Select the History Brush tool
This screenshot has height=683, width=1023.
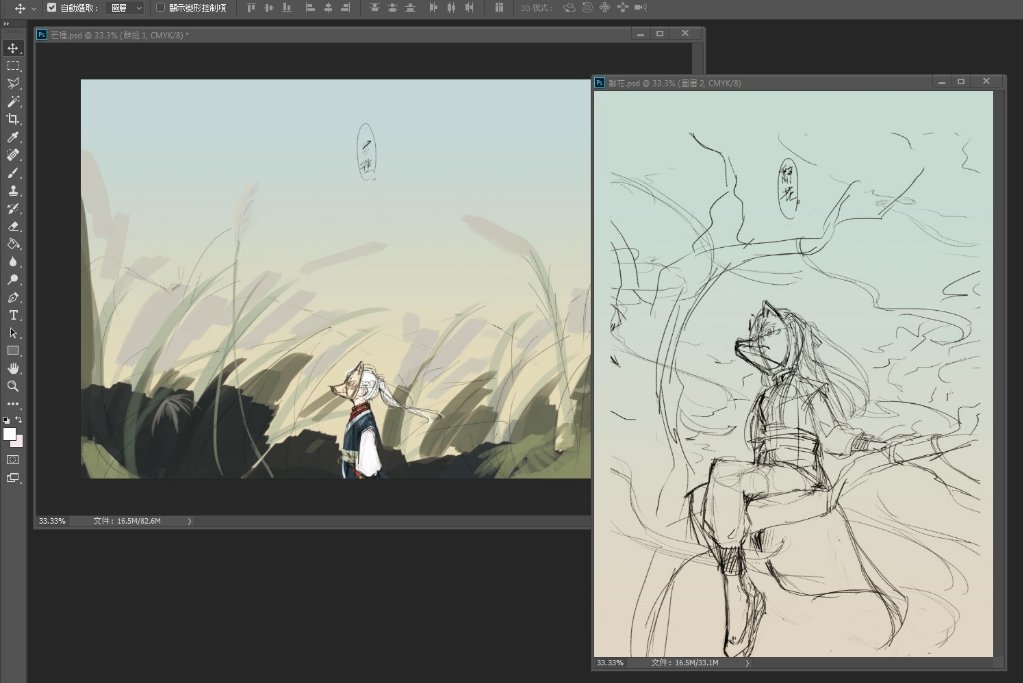(13, 208)
